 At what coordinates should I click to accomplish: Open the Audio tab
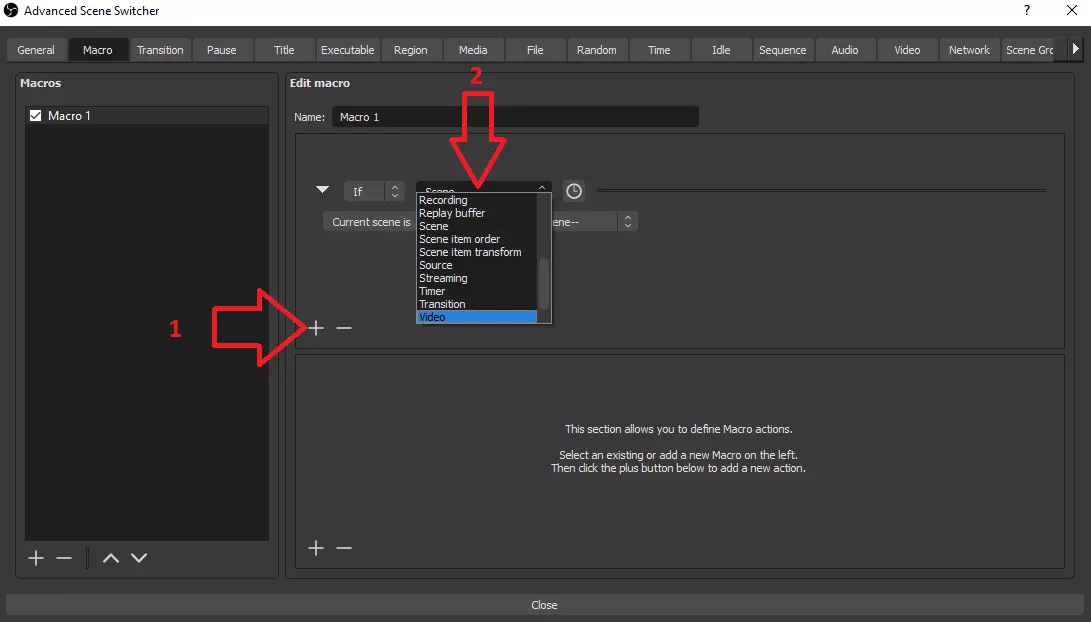845,50
